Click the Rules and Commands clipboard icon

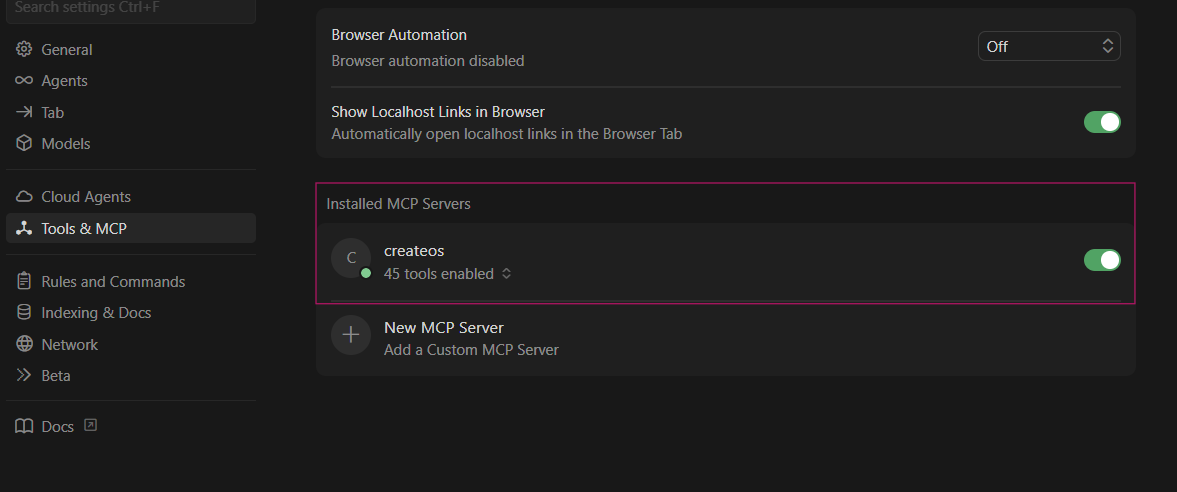(x=24, y=282)
